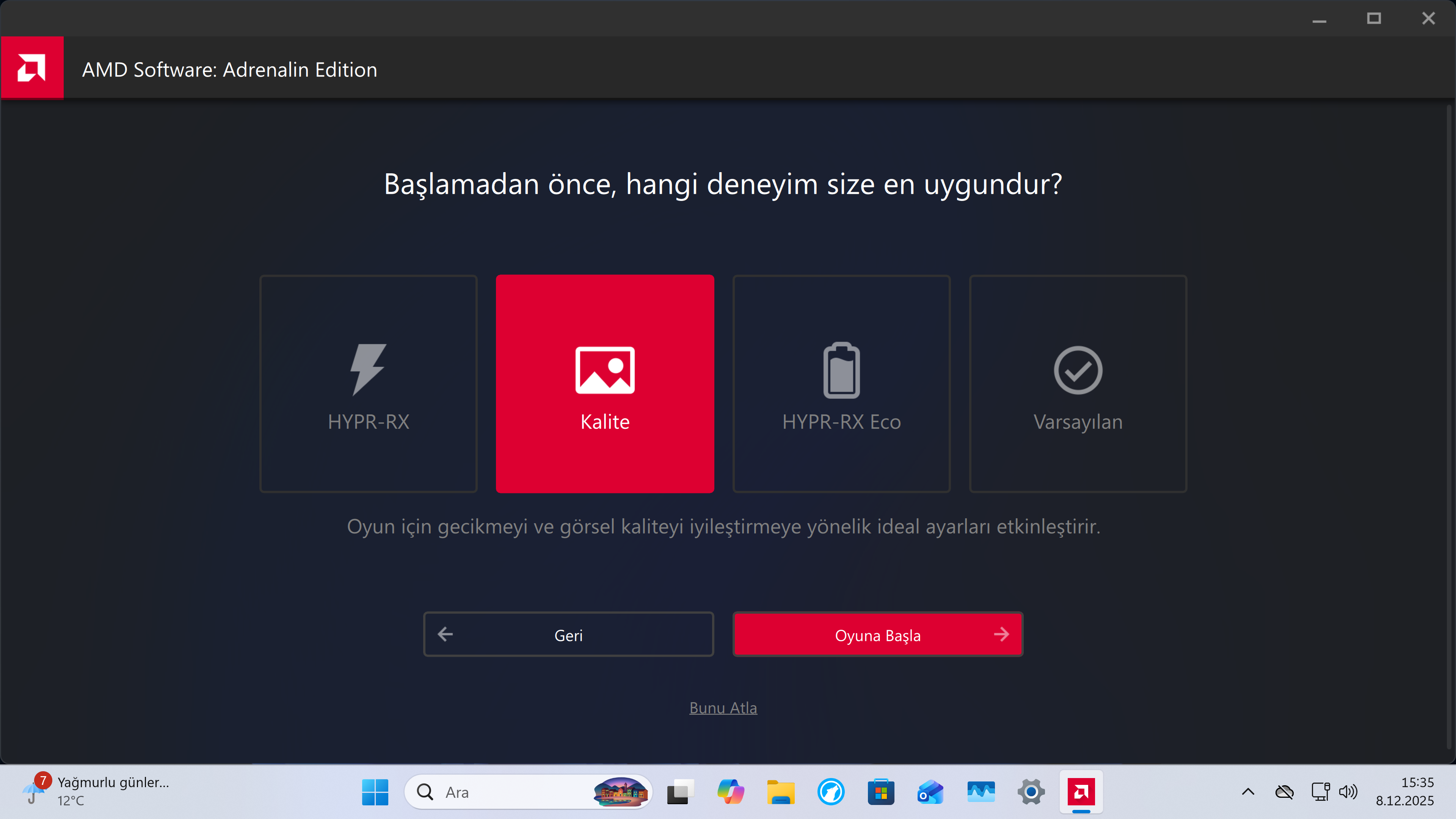Pick the Varsayılan profile card
Screen dimensions: 1456x819
point(1078,384)
